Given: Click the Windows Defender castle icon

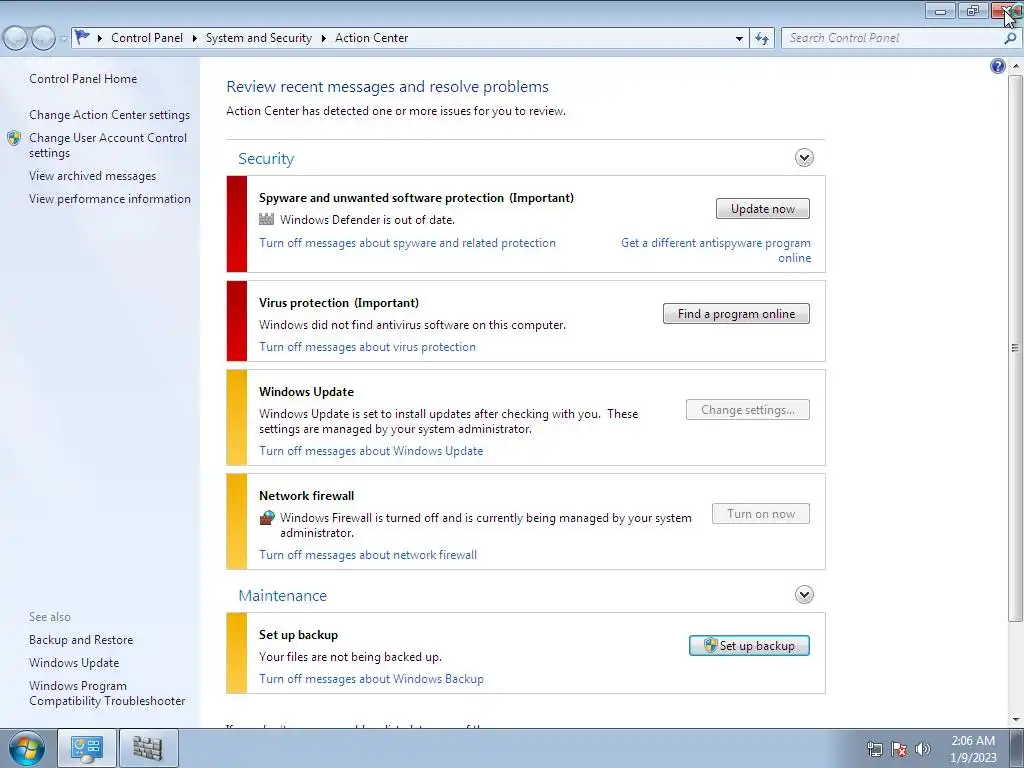Looking at the screenshot, I should point(266,219).
